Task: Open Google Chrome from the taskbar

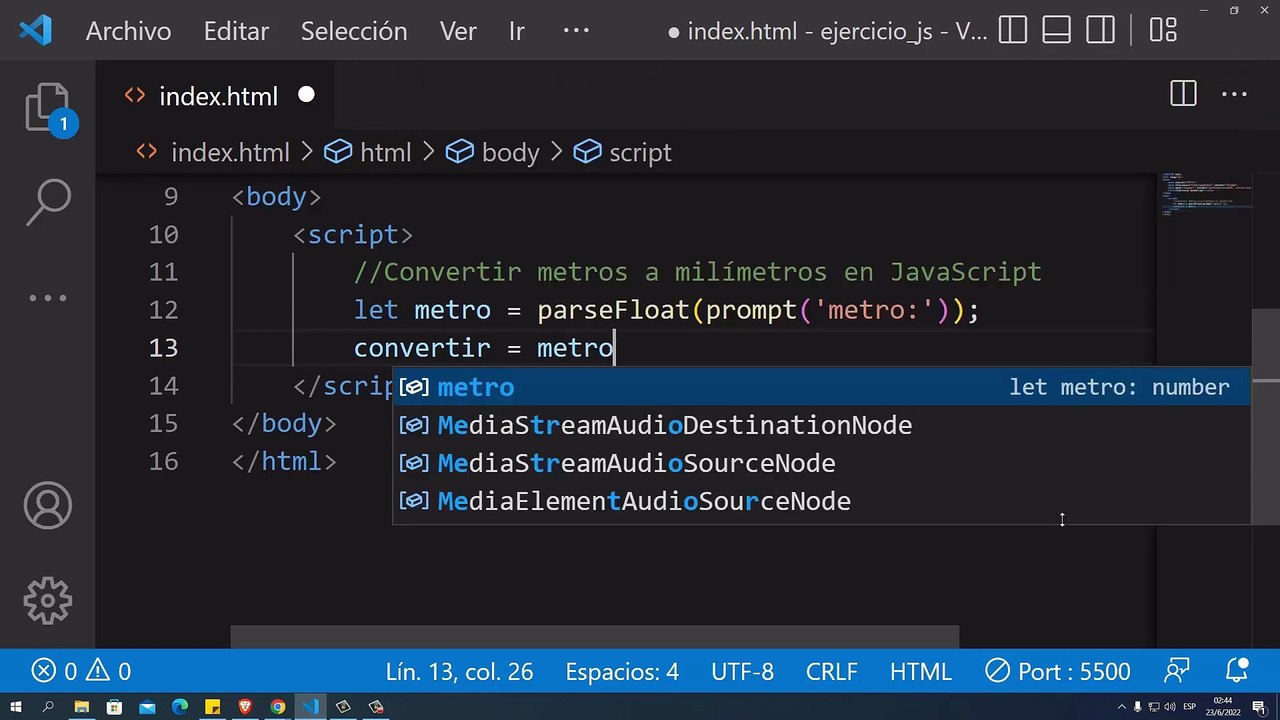Action: coord(278,707)
